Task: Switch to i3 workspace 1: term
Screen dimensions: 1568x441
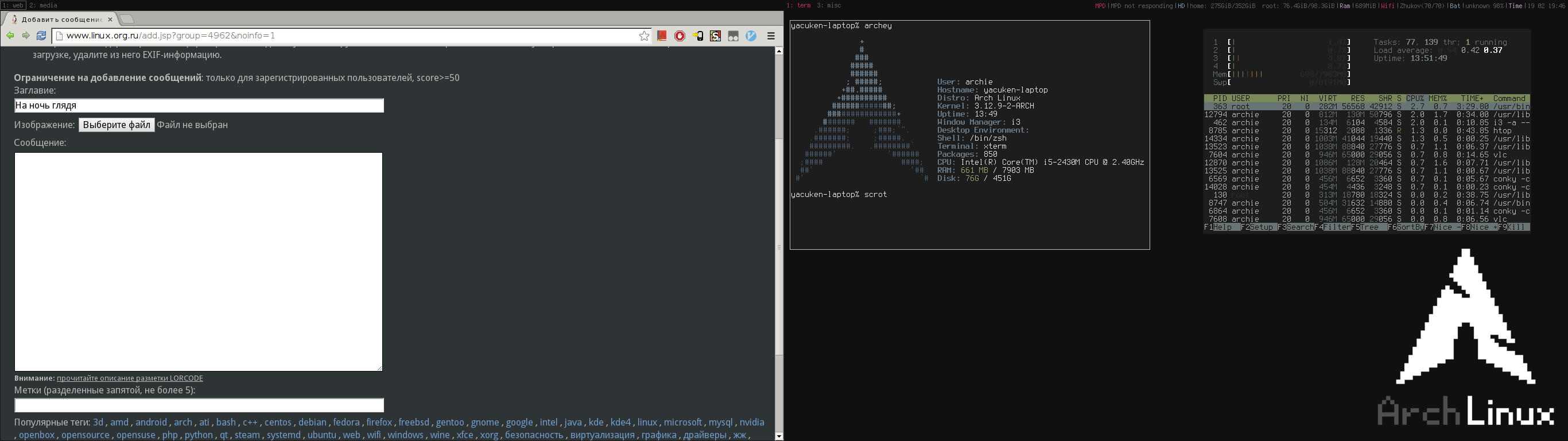Action: click(798, 6)
